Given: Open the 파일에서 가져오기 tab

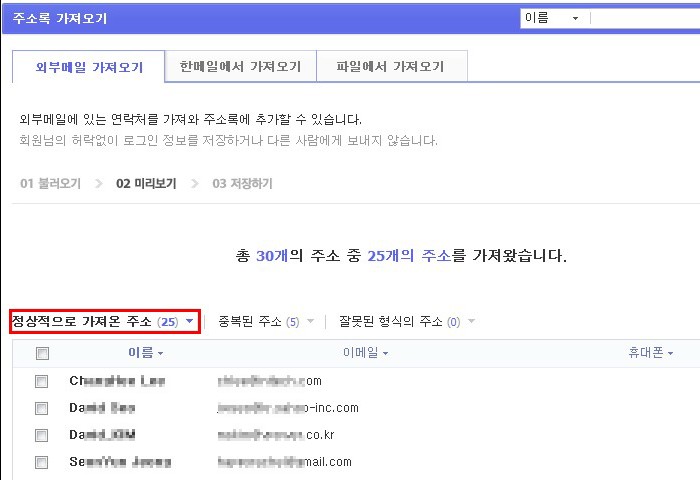Looking at the screenshot, I should point(390,67).
